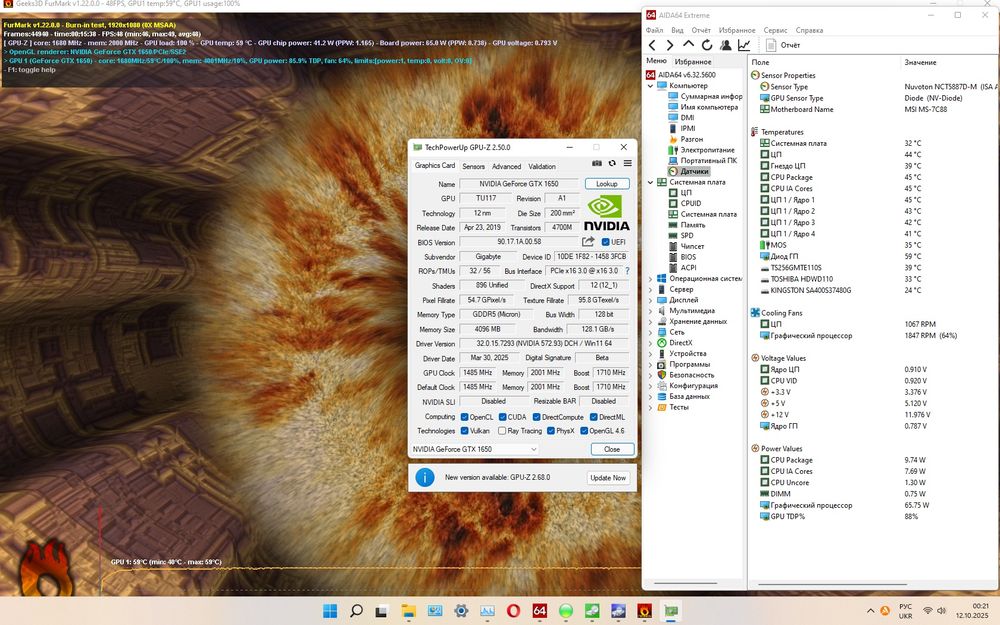The width and height of the screenshot is (1000, 625).
Task: Click the BIOS share/export icon
Action: pos(589,241)
